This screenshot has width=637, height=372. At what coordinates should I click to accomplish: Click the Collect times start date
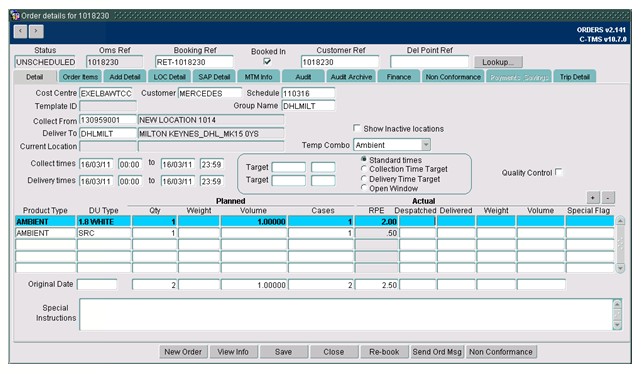coord(96,164)
